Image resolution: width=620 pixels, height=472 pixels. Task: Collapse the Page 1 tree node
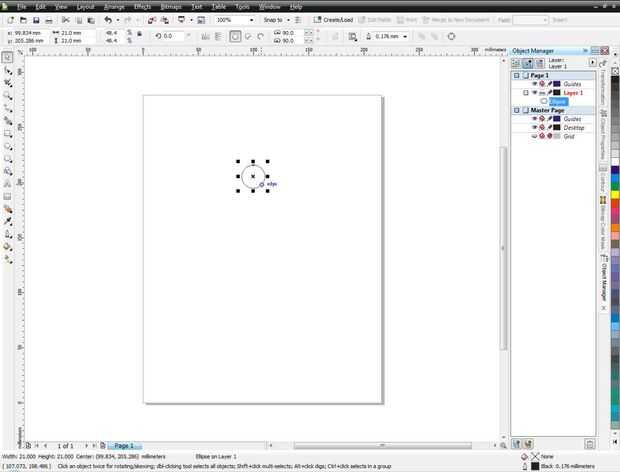coord(516,75)
